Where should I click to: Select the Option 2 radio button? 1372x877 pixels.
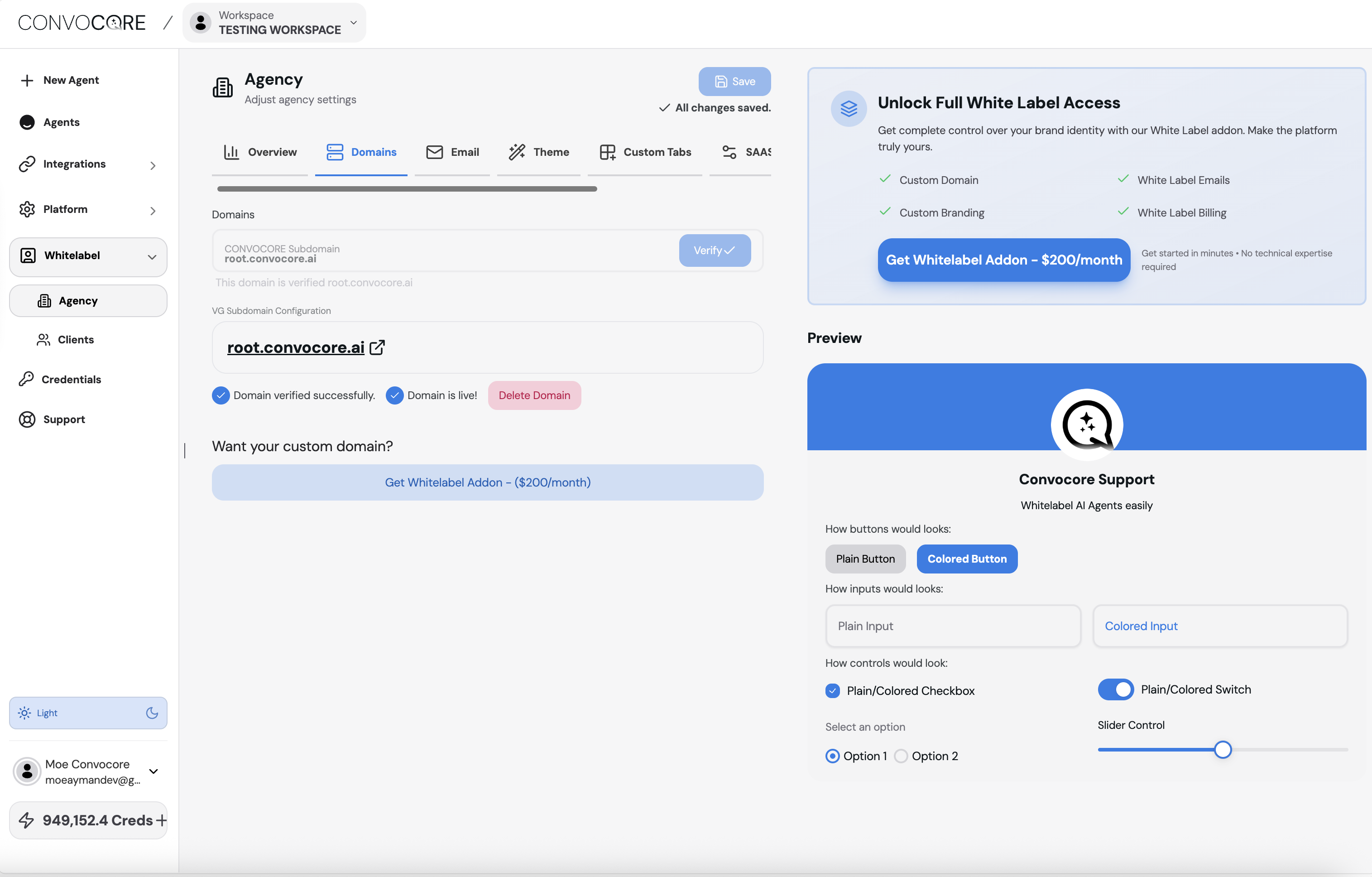[x=901, y=756]
